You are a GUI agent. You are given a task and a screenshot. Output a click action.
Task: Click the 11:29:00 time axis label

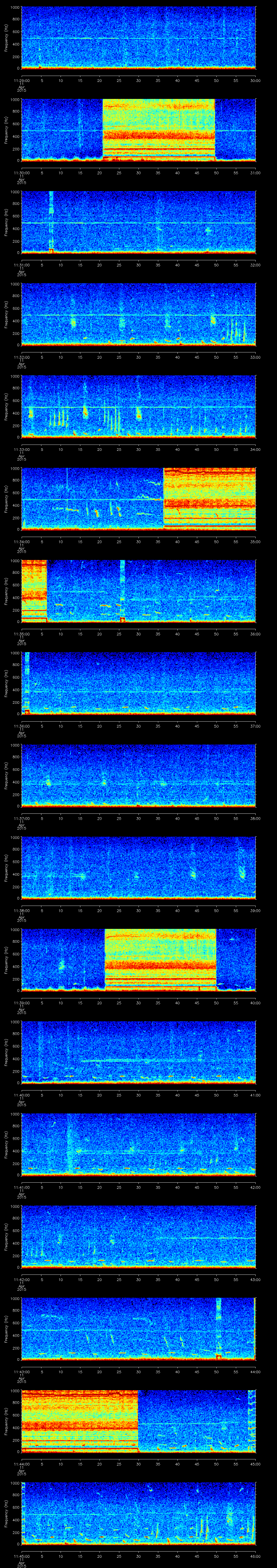click(x=21, y=80)
